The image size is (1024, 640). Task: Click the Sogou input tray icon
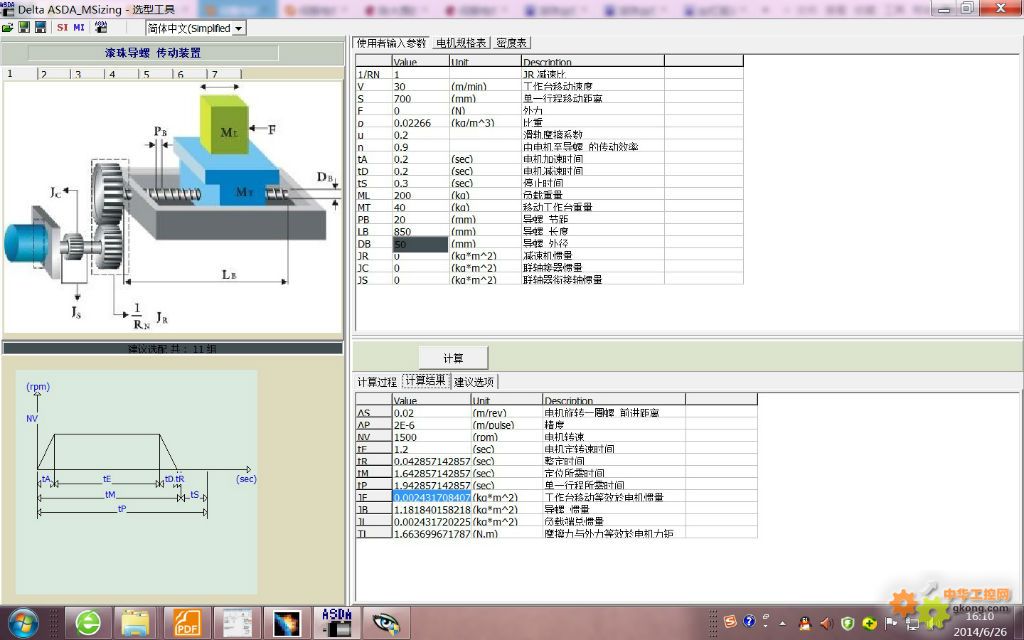click(731, 621)
